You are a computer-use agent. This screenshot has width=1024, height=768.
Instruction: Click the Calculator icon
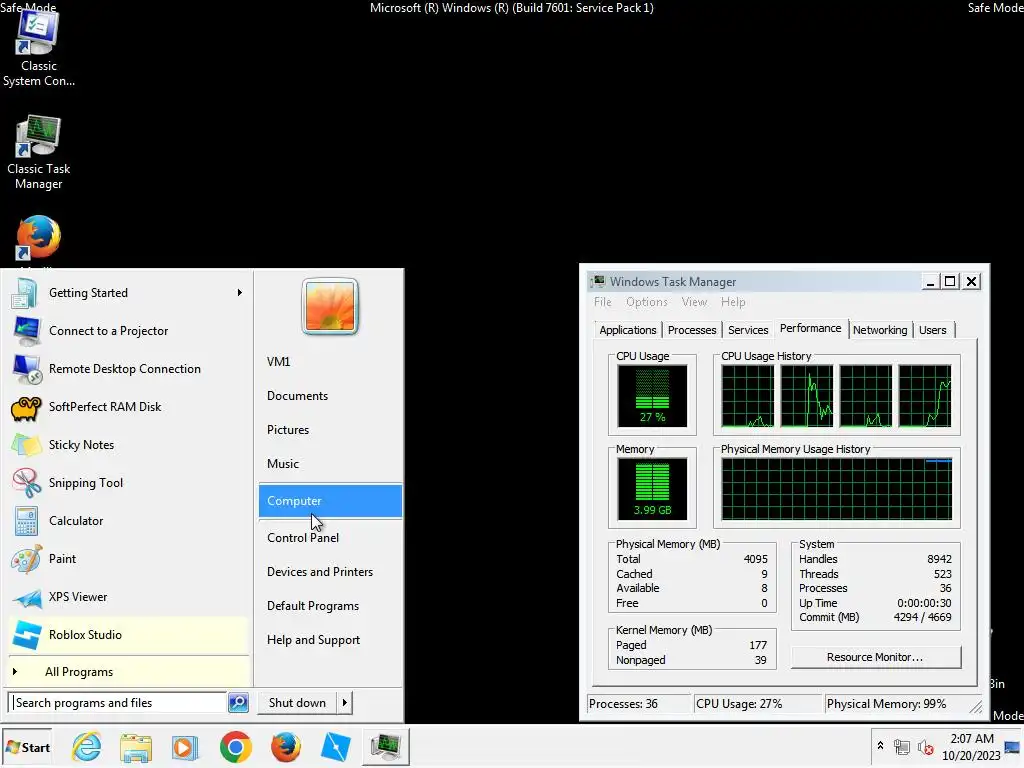[26, 521]
